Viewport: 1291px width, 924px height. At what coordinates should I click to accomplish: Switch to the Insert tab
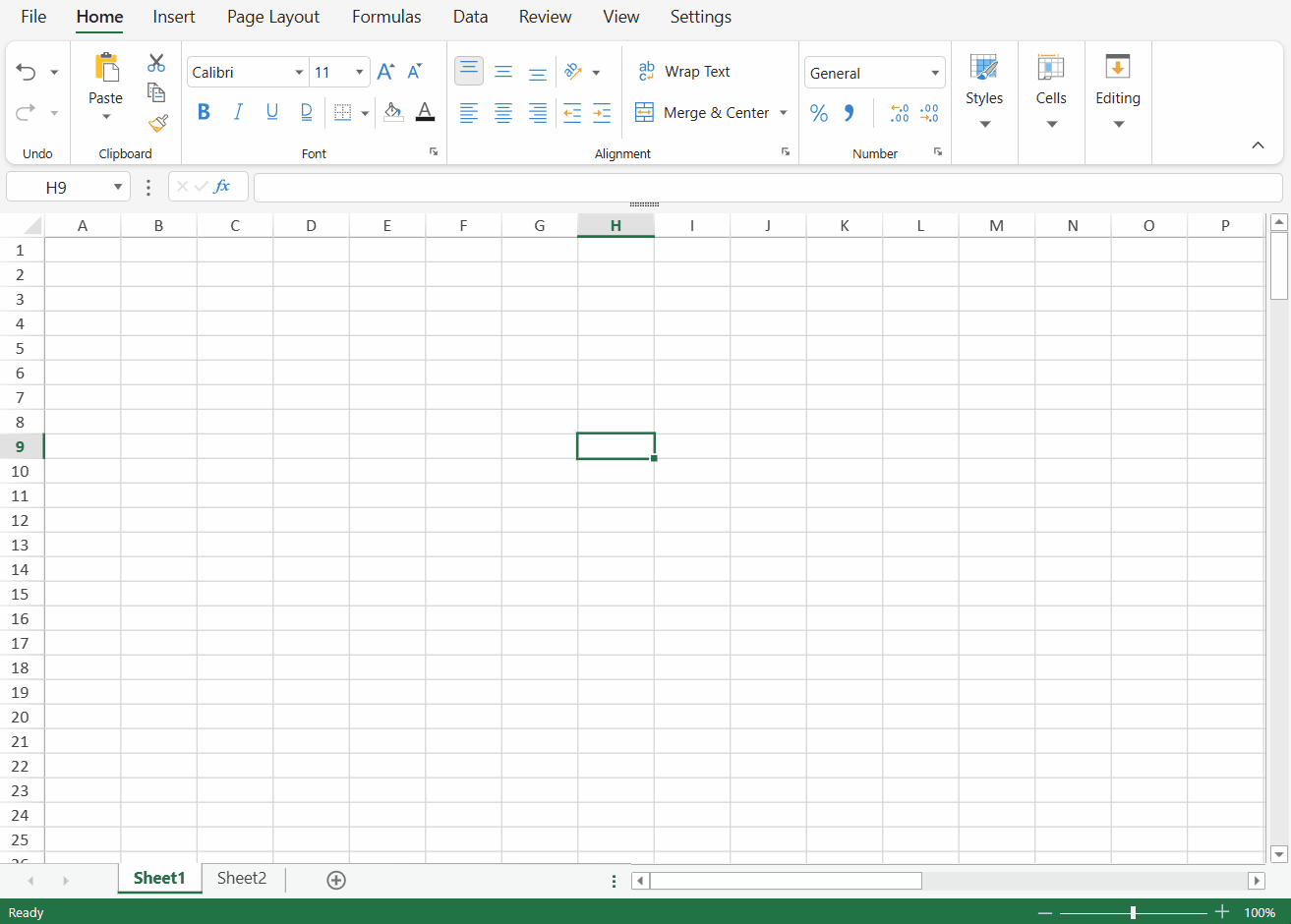coord(174,17)
